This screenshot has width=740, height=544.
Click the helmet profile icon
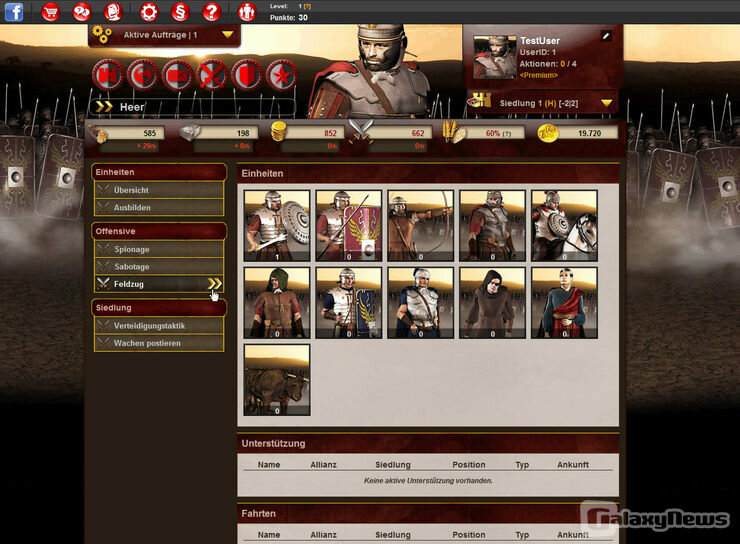113,12
